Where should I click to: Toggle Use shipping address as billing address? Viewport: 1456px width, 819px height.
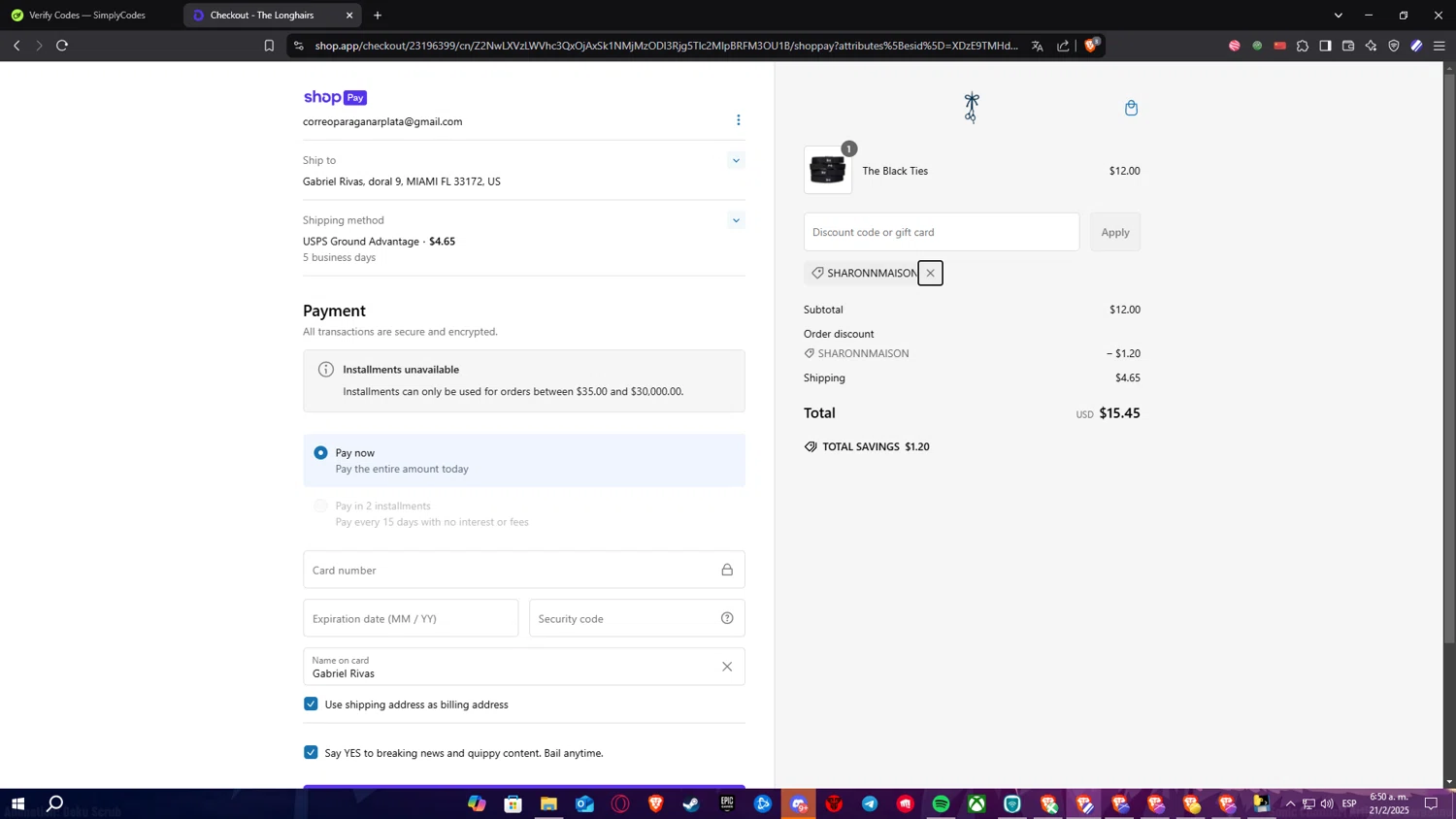(311, 704)
